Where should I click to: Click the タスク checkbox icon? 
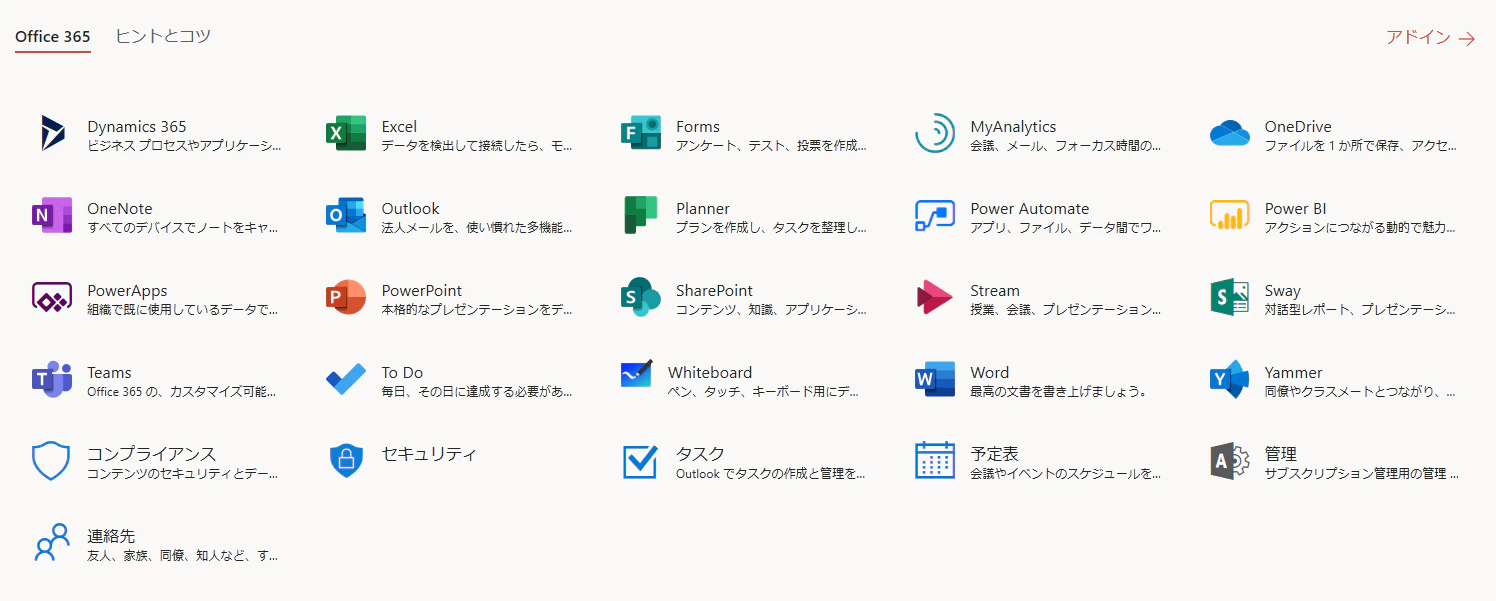640,462
